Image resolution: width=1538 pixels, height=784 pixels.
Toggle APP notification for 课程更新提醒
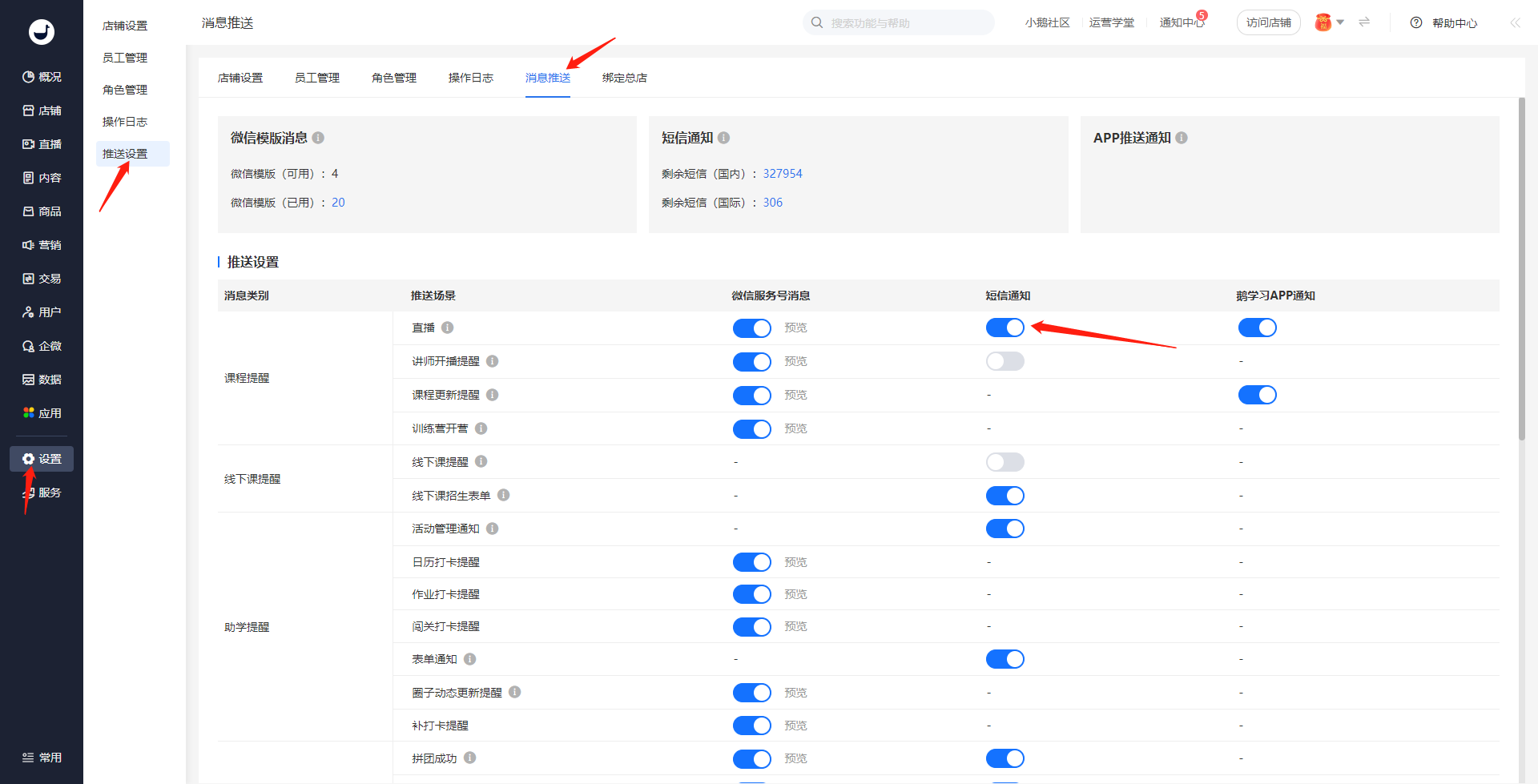pos(1258,395)
